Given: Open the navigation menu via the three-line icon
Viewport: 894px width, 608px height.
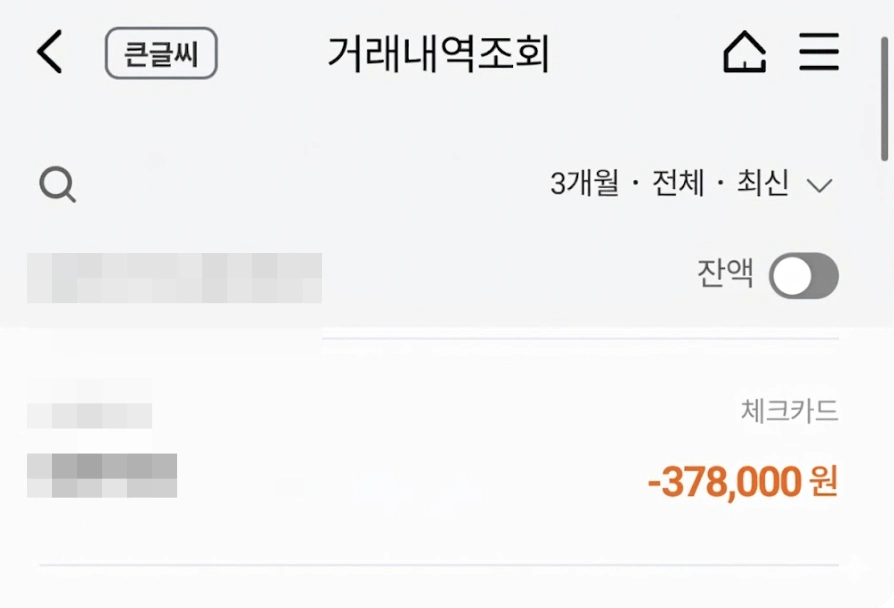Looking at the screenshot, I should click(819, 53).
